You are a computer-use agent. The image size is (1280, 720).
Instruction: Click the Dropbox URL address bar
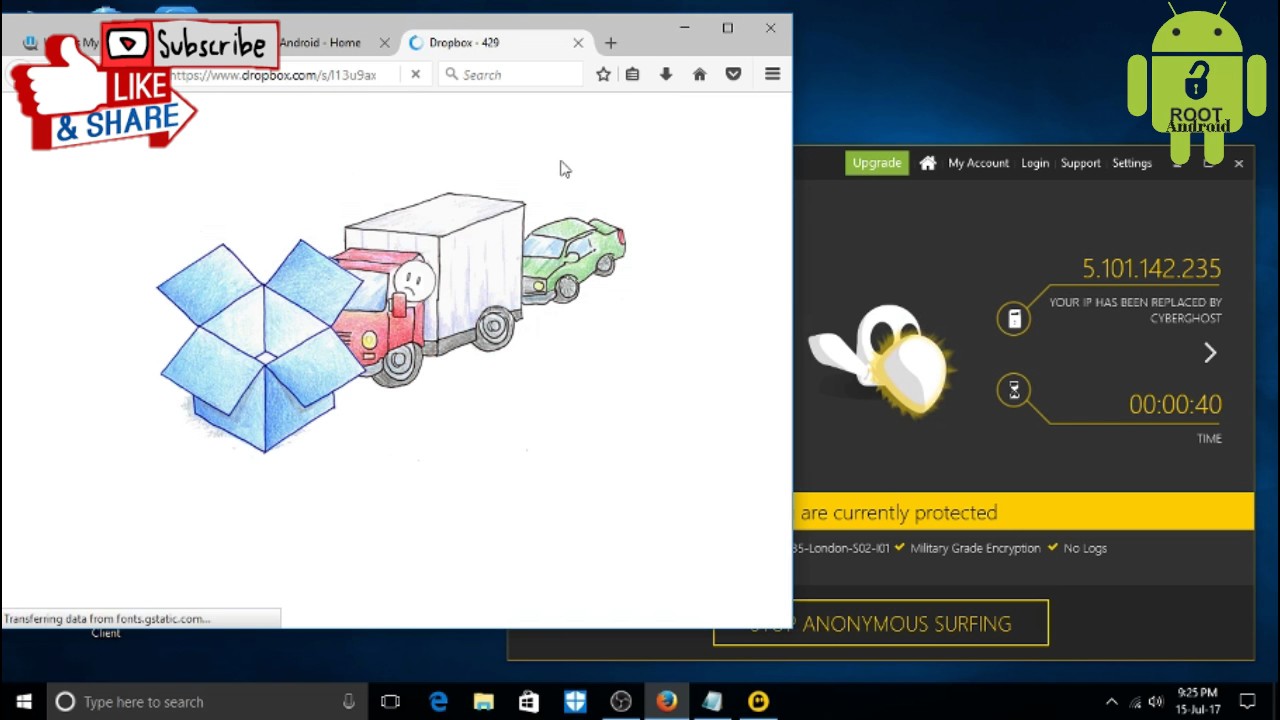[285, 75]
